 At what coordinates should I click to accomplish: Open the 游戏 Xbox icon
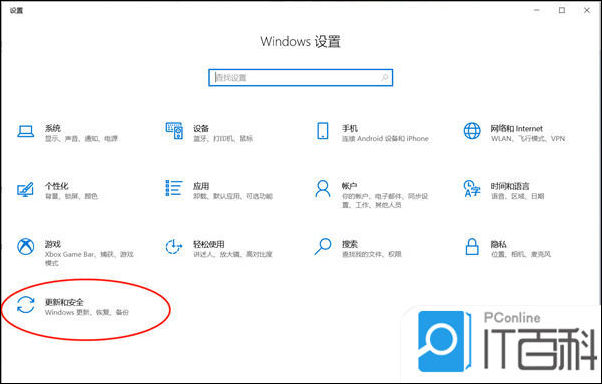[25, 247]
